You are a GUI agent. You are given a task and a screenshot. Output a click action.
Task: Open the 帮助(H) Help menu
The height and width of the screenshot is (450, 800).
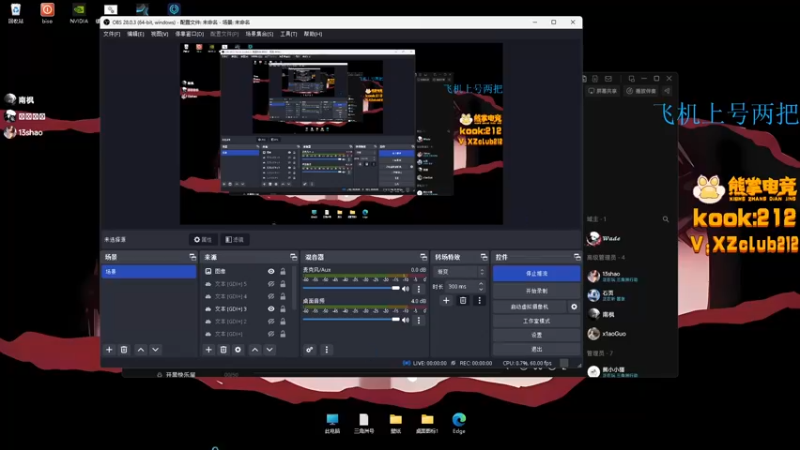click(313, 34)
